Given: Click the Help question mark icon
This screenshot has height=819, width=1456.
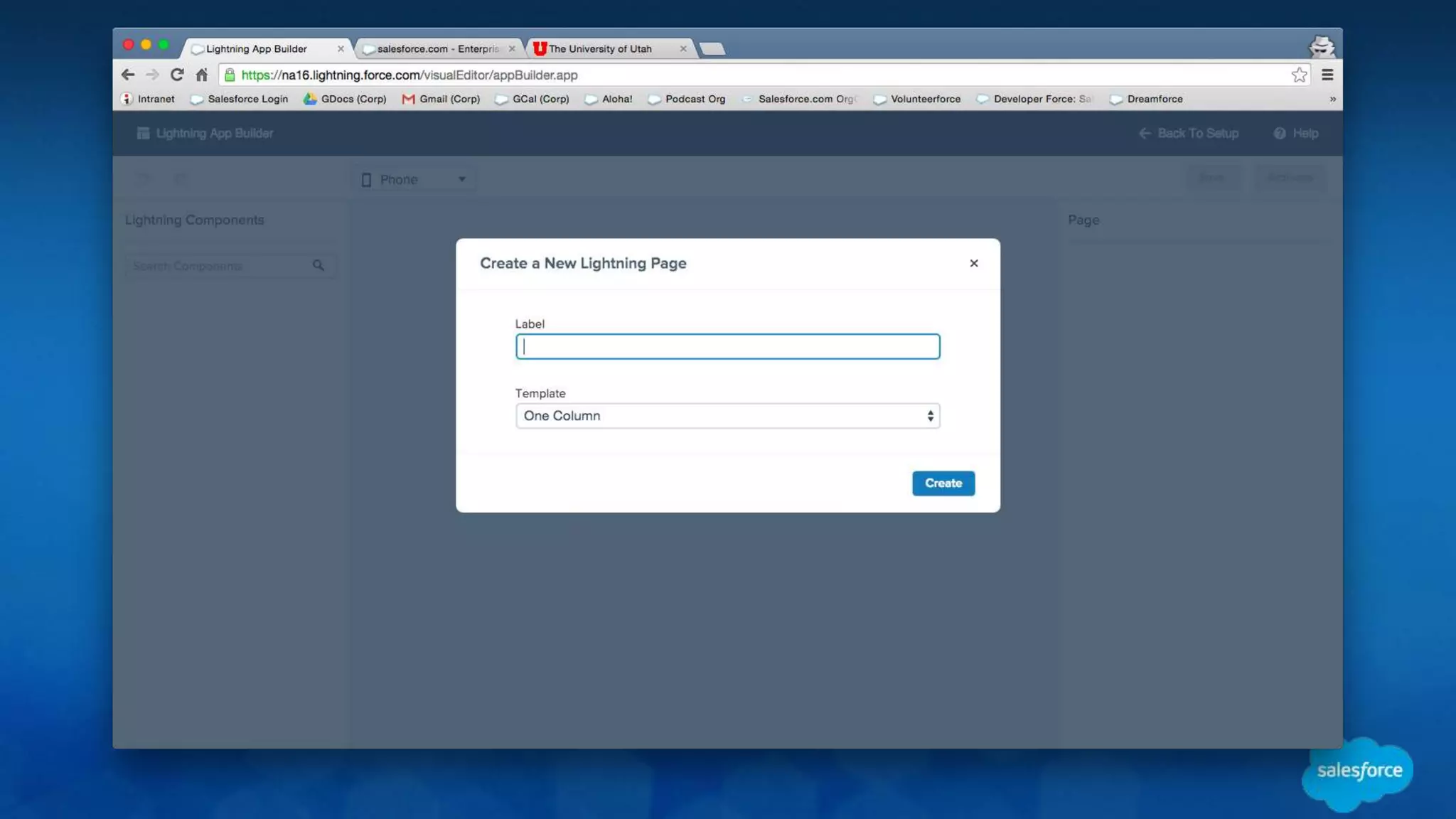Looking at the screenshot, I should tap(1280, 133).
